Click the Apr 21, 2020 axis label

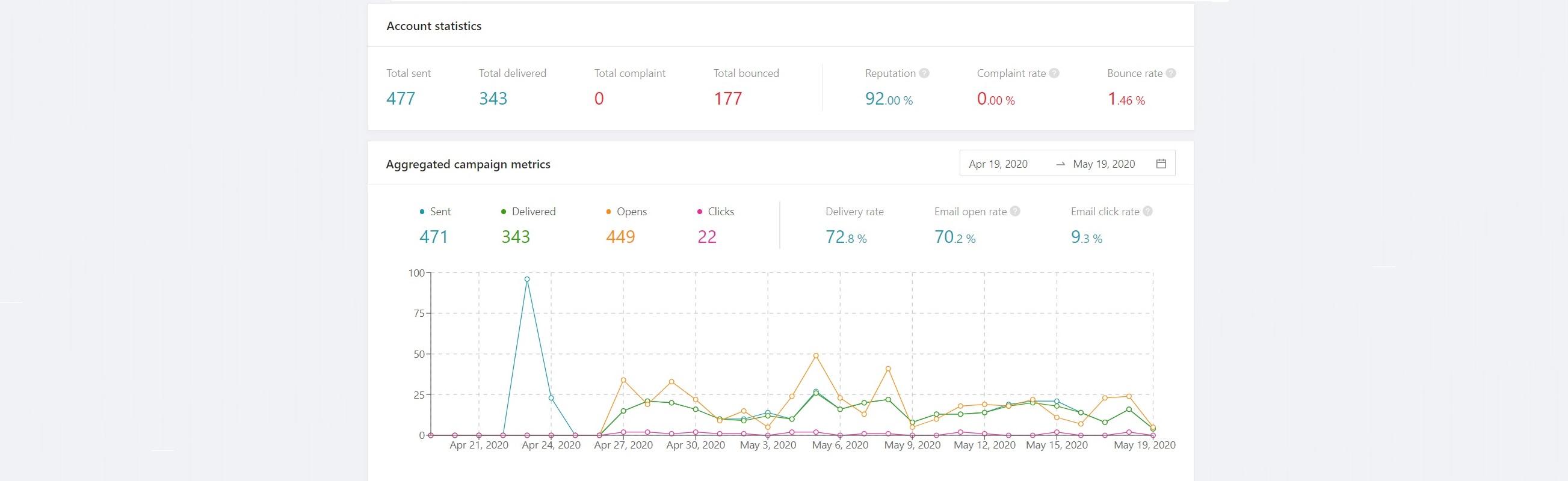pyautogui.click(x=479, y=445)
